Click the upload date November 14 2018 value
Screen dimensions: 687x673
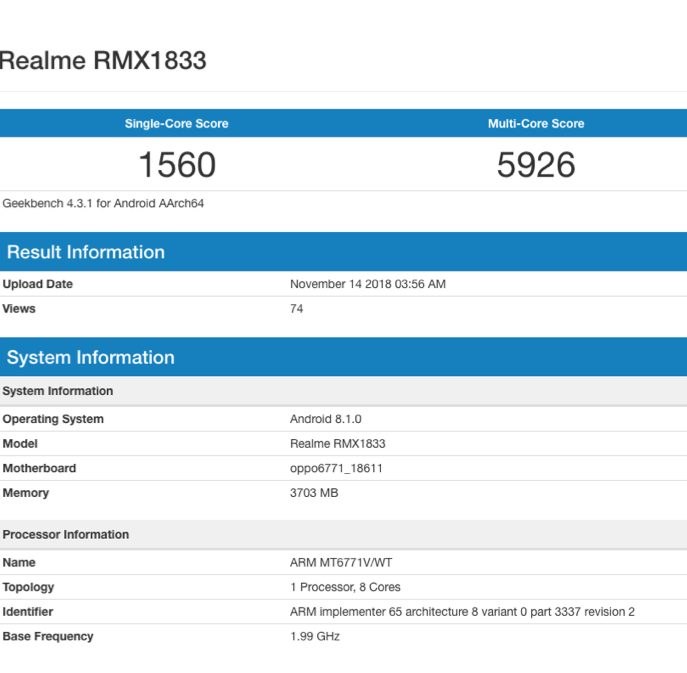pyautogui.click(x=368, y=284)
